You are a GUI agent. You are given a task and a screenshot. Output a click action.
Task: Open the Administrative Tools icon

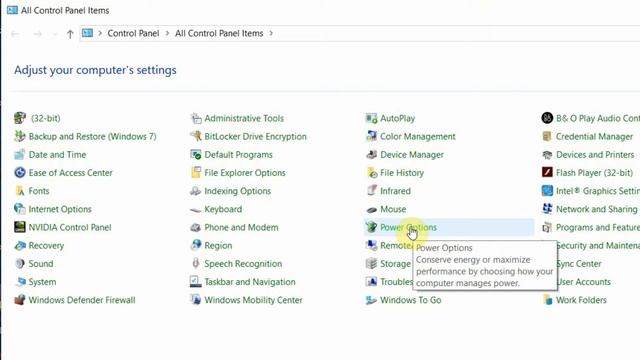point(196,118)
